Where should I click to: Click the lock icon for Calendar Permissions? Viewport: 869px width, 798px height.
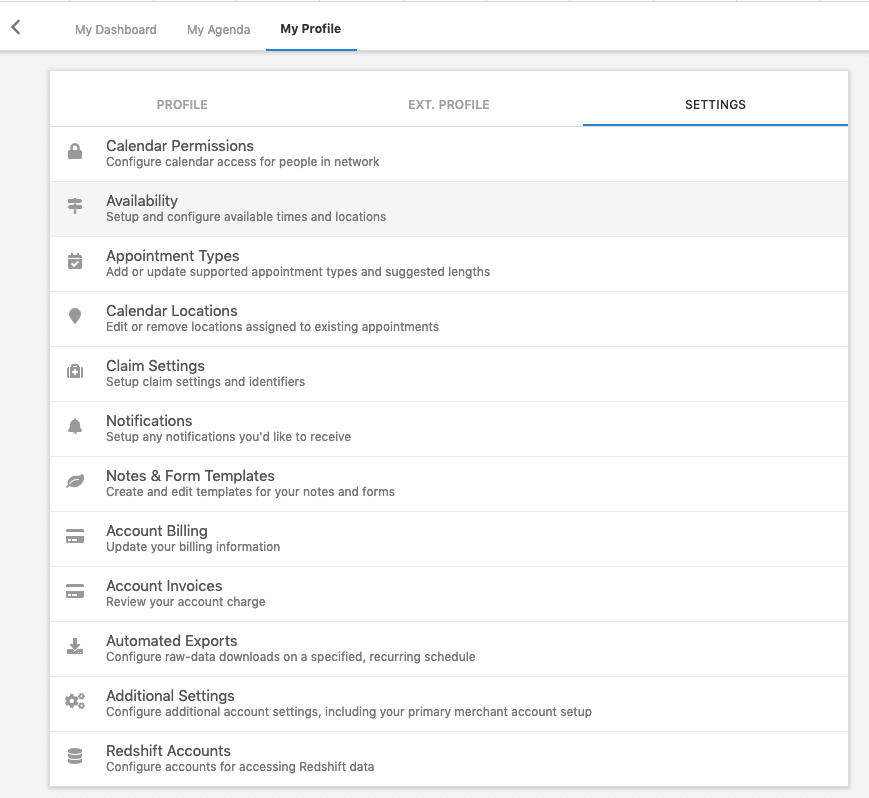click(75, 151)
